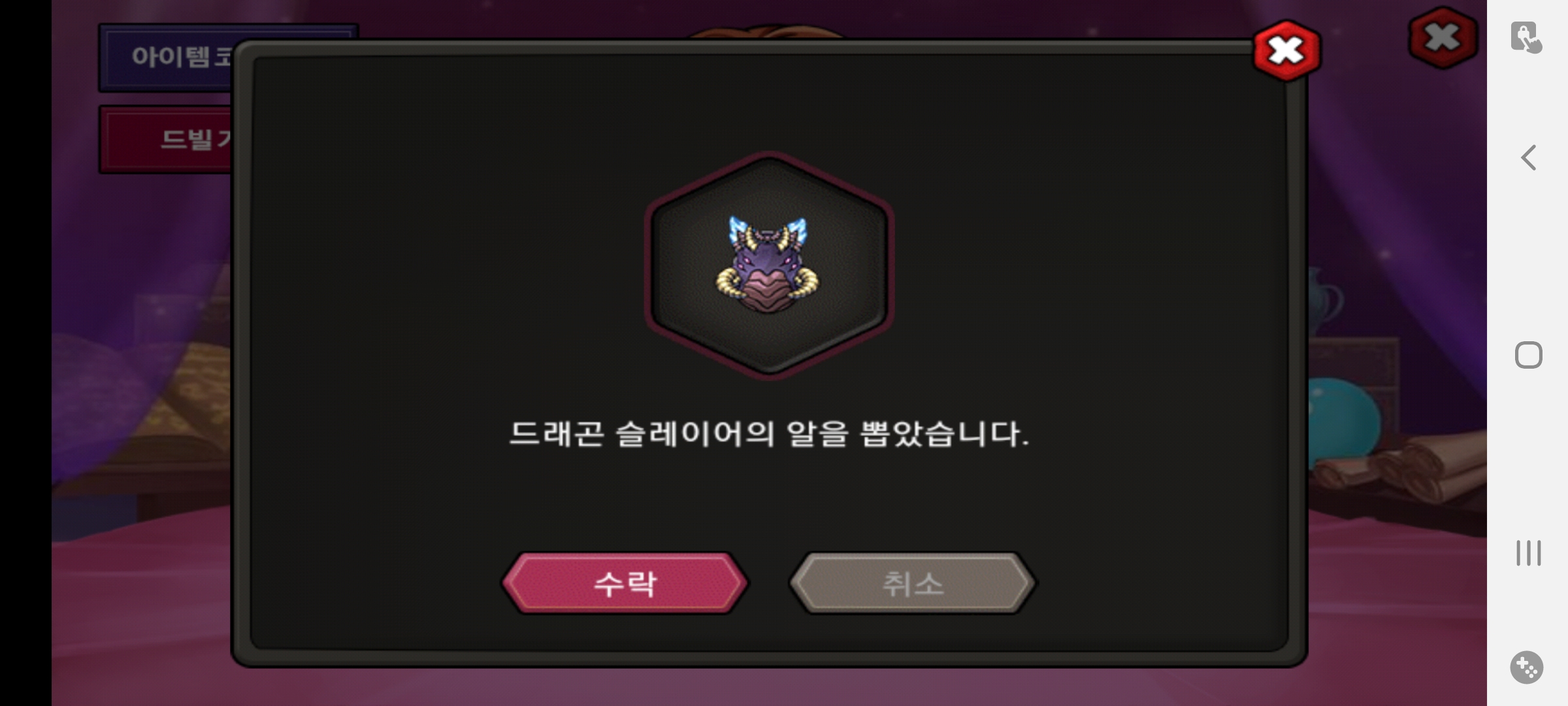Tap the Dragon Slayer egg icon
Screen dimensions: 1568x706
(x=768, y=266)
